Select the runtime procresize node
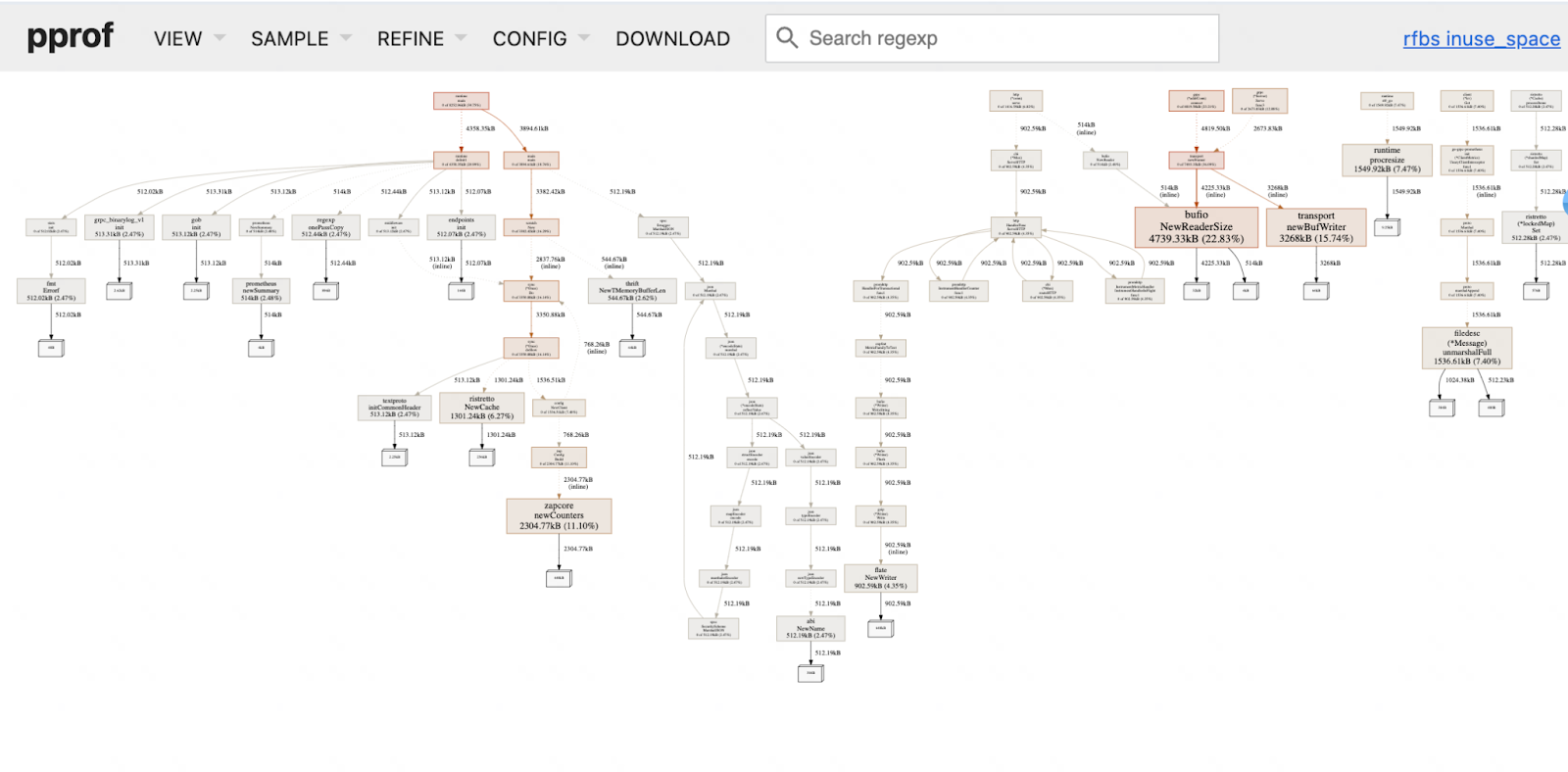The width and height of the screenshot is (1568, 772). [1387, 160]
